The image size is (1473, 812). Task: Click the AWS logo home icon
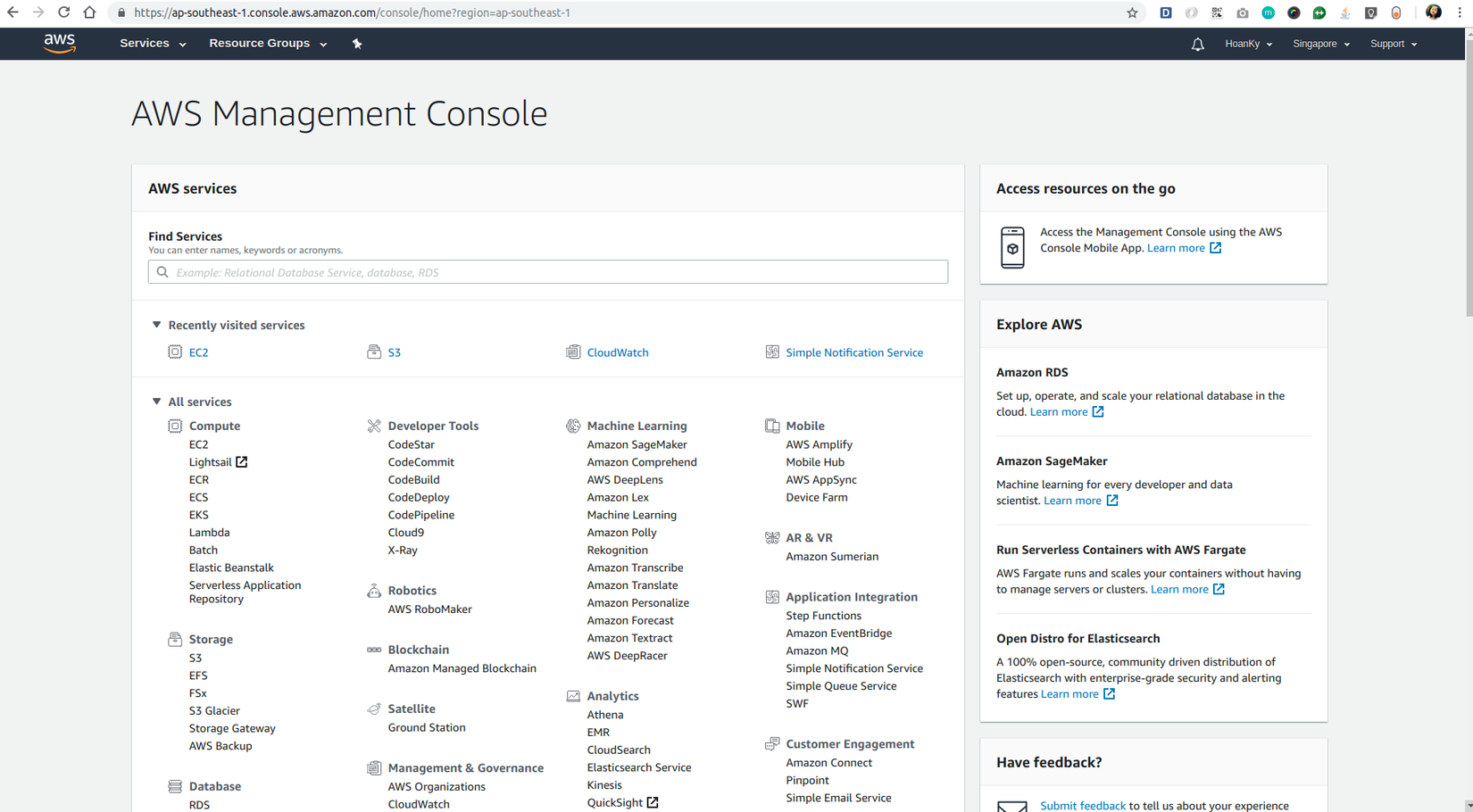tap(60, 44)
